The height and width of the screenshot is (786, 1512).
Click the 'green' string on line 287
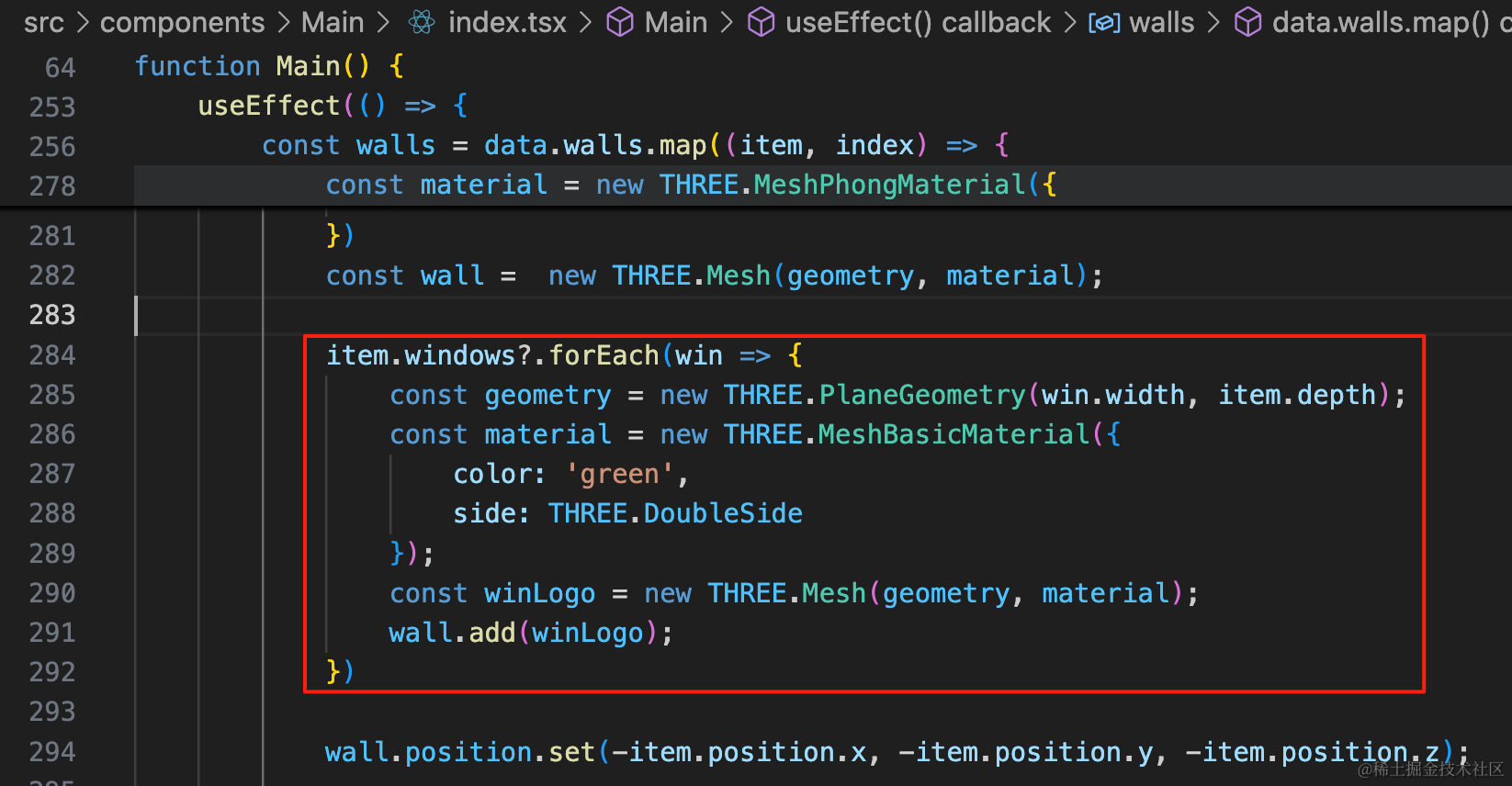[x=620, y=474]
